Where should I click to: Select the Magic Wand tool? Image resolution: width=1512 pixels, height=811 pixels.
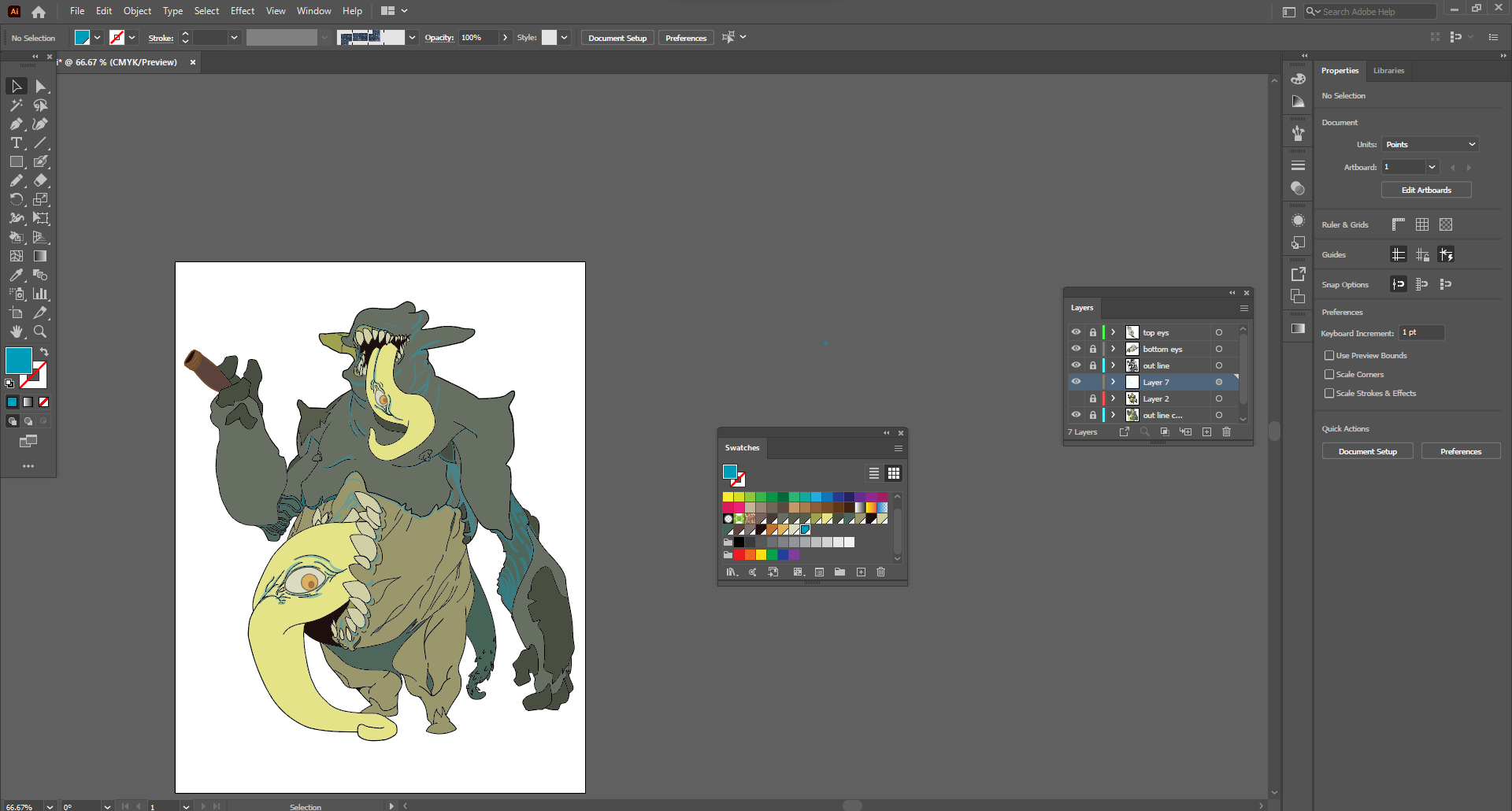tap(17, 105)
